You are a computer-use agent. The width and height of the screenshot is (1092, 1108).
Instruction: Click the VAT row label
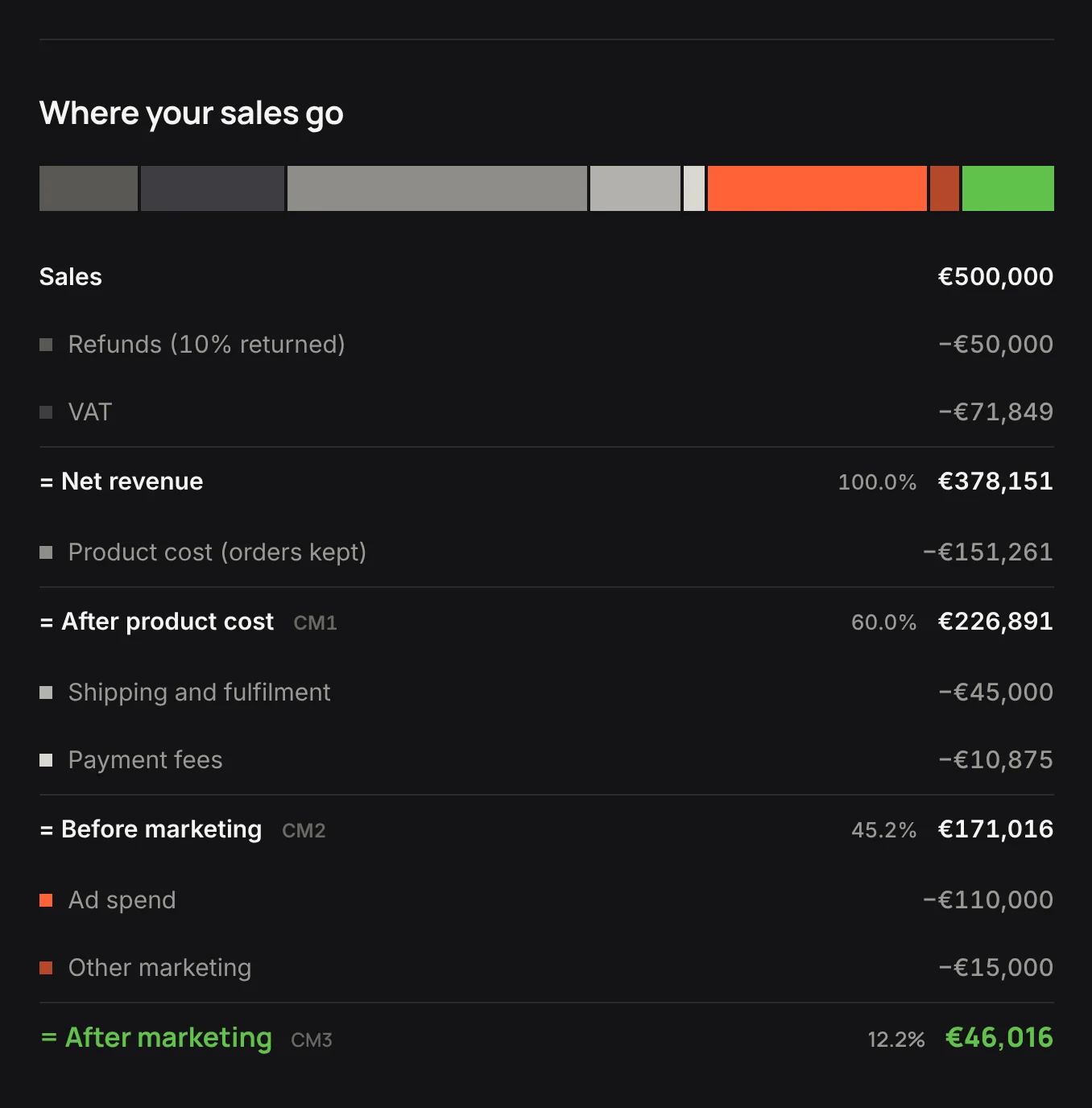(x=90, y=412)
